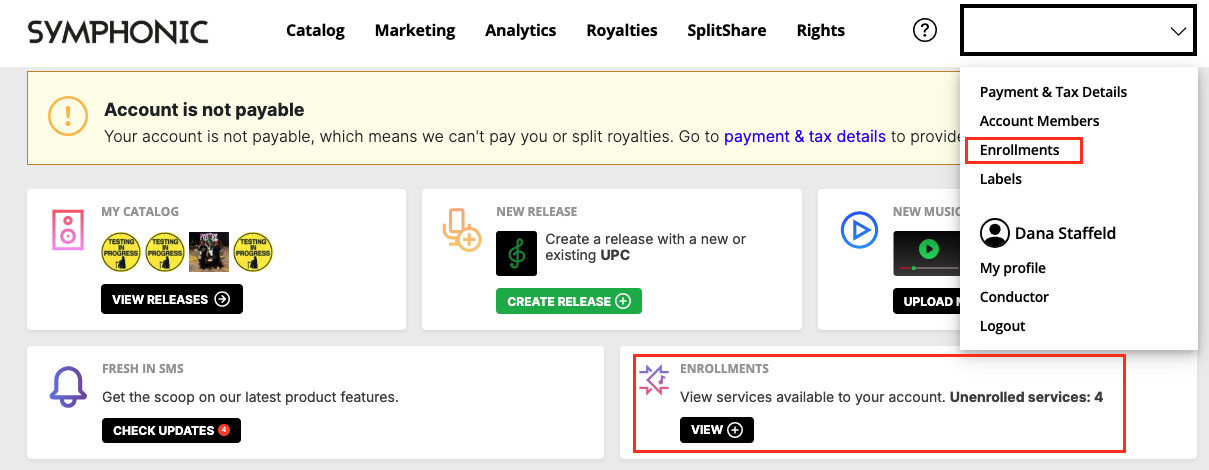Click the Enrollments arrows icon
Screen dimensions: 1209x470
pos(654,380)
